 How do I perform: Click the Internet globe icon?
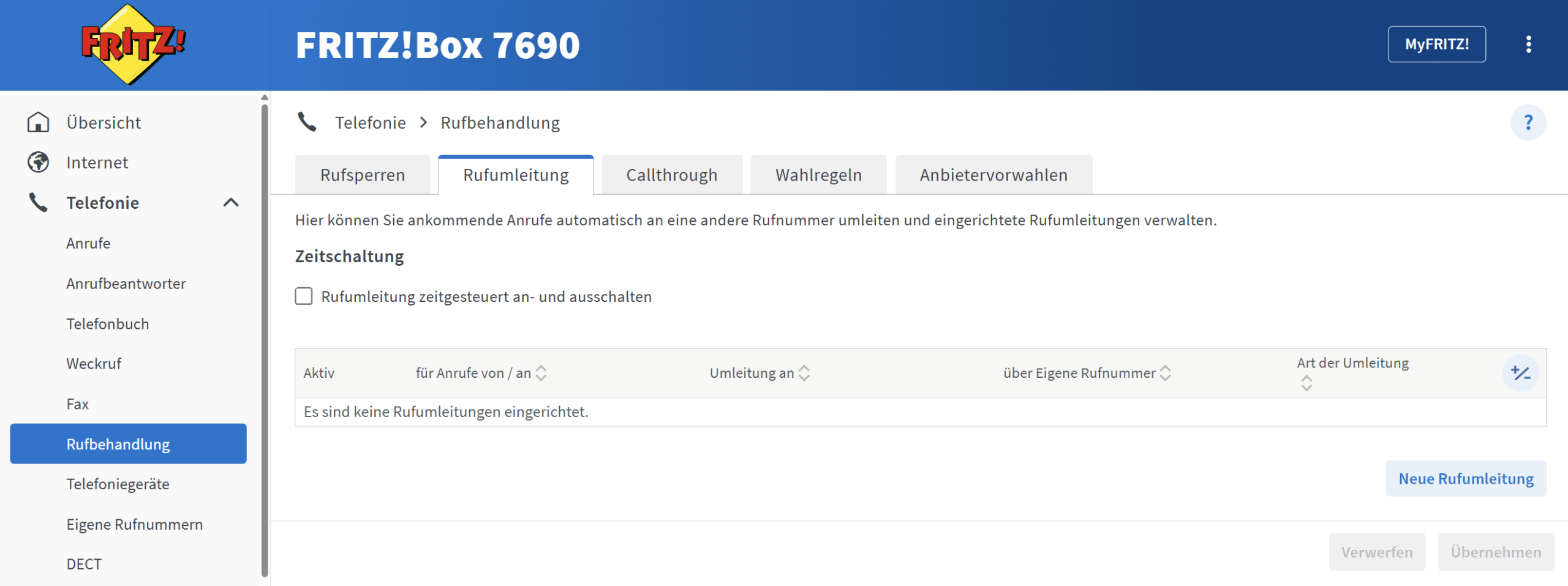click(x=38, y=162)
